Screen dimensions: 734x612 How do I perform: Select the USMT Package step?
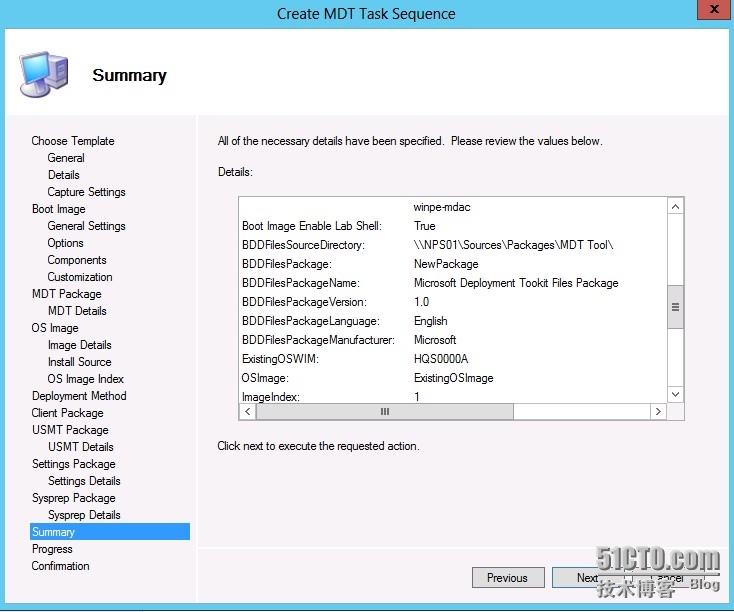tap(70, 430)
